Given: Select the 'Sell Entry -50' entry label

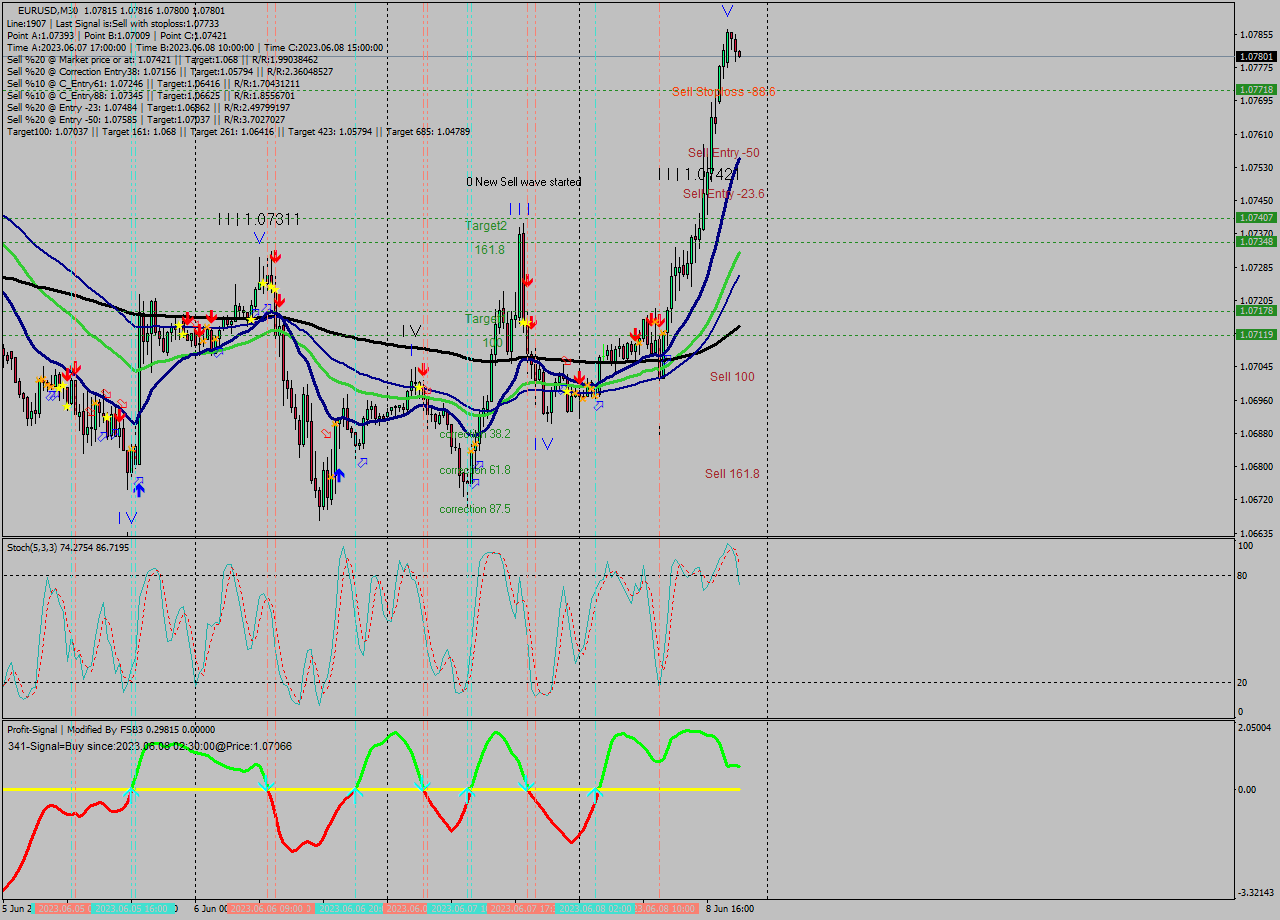Looking at the screenshot, I should tap(723, 152).
